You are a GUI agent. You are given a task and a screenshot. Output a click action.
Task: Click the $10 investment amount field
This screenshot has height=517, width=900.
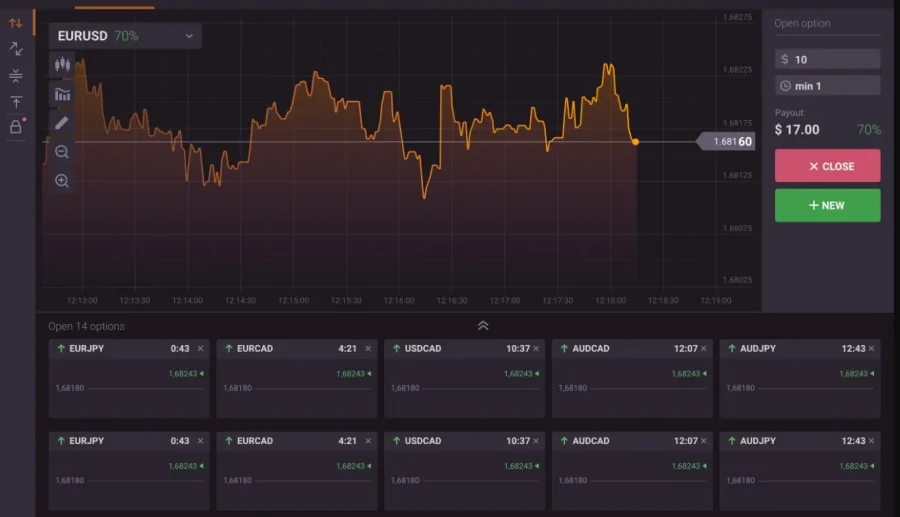(x=827, y=59)
